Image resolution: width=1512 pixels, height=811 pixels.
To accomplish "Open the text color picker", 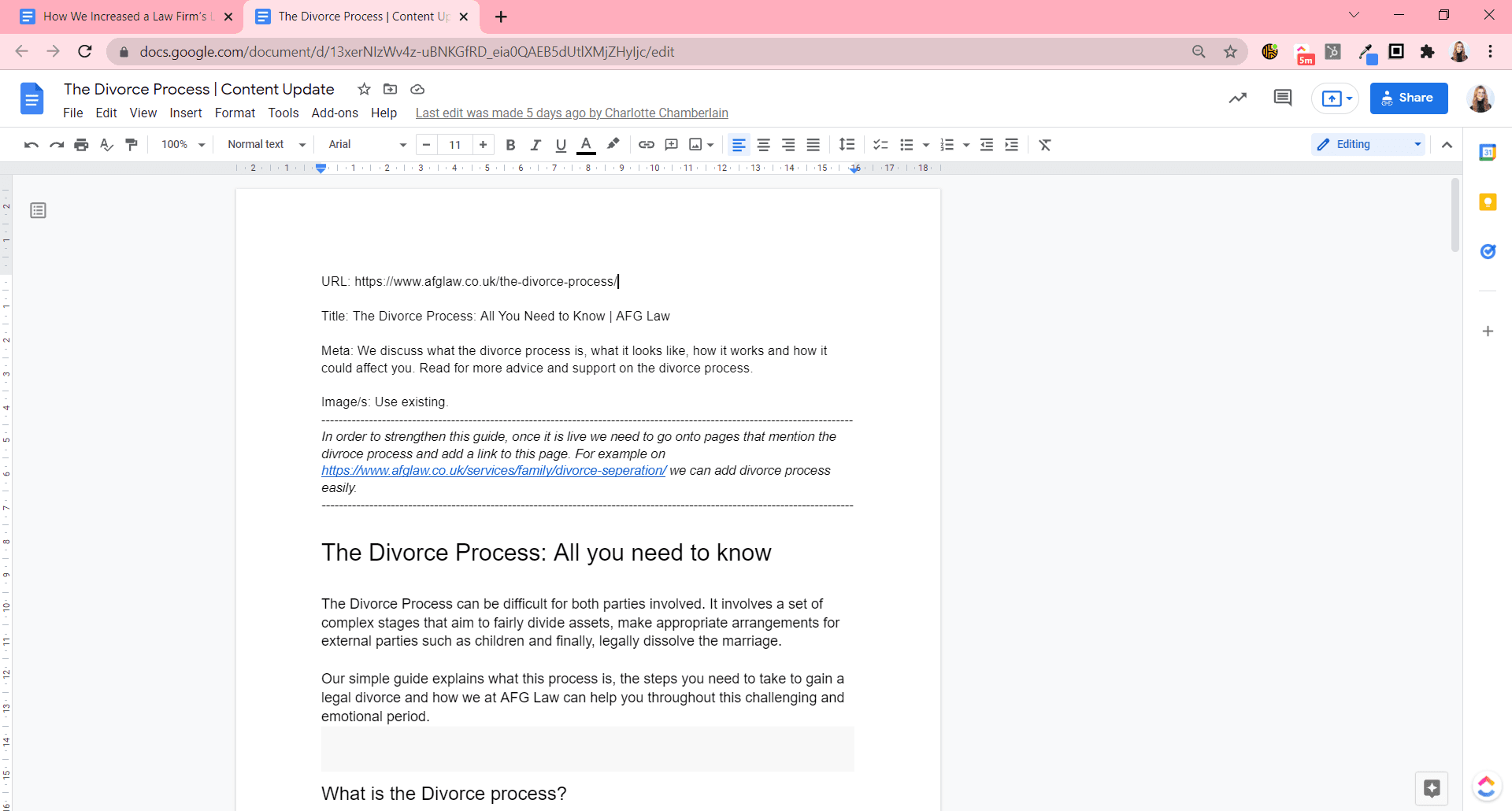I will [586, 145].
